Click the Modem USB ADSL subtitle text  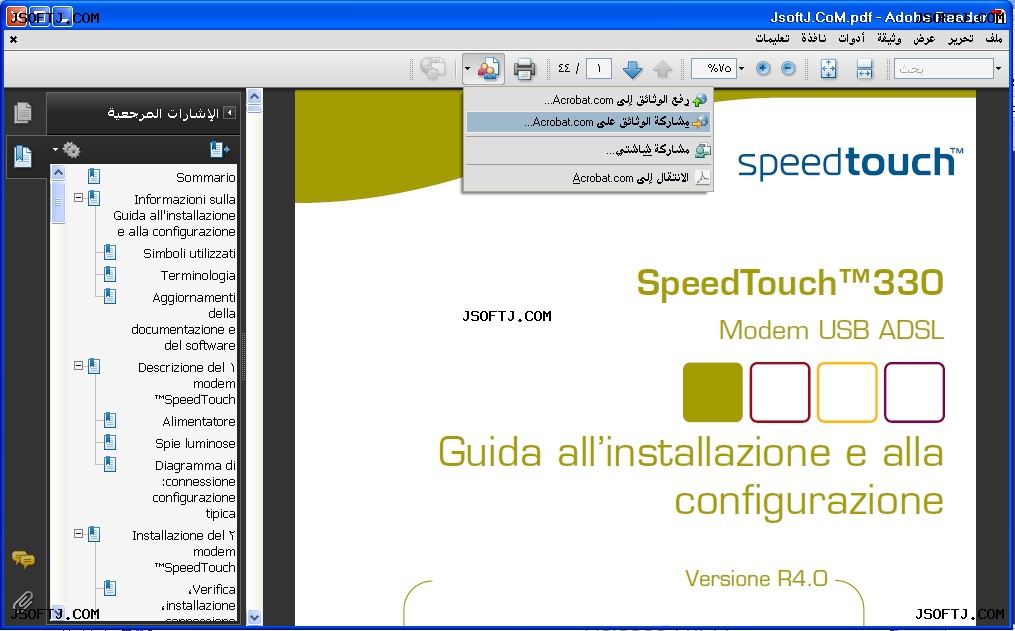tap(831, 330)
